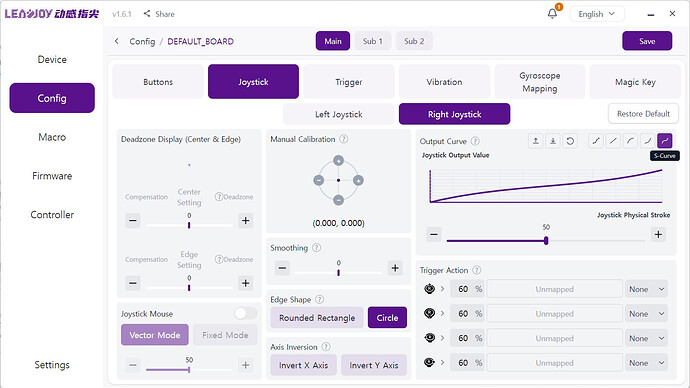
Task: Click the Center Setting Deadzone help icon
Action: pyautogui.click(x=219, y=197)
